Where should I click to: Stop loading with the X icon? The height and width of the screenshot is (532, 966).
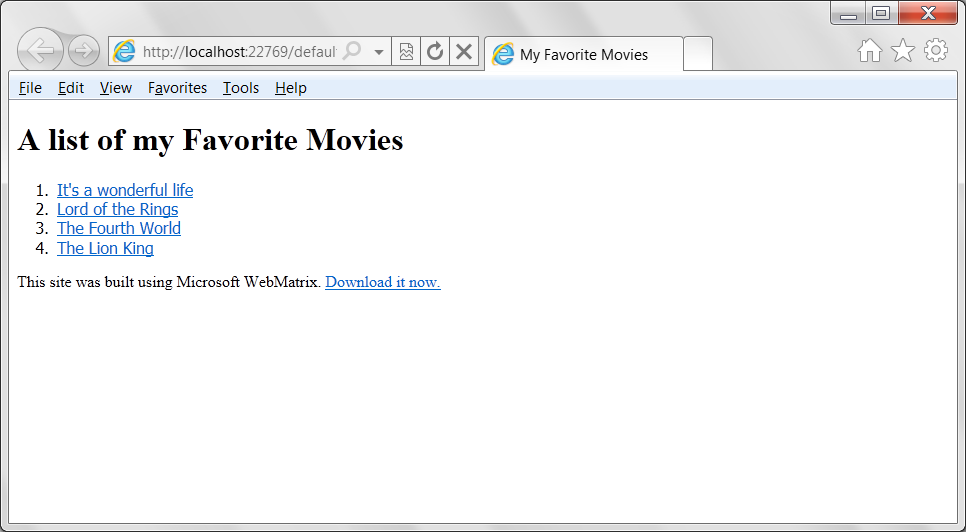[464, 52]
